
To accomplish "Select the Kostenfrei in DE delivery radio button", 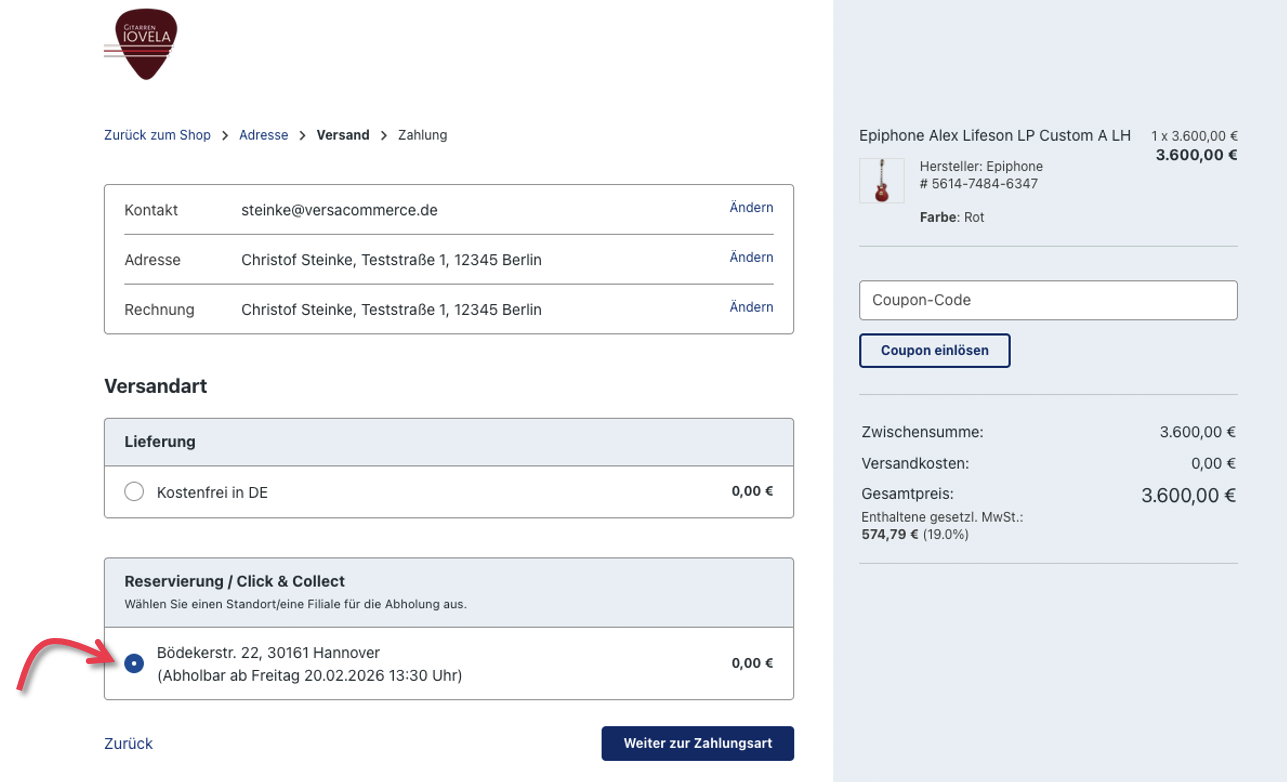I will pos(134,492).
